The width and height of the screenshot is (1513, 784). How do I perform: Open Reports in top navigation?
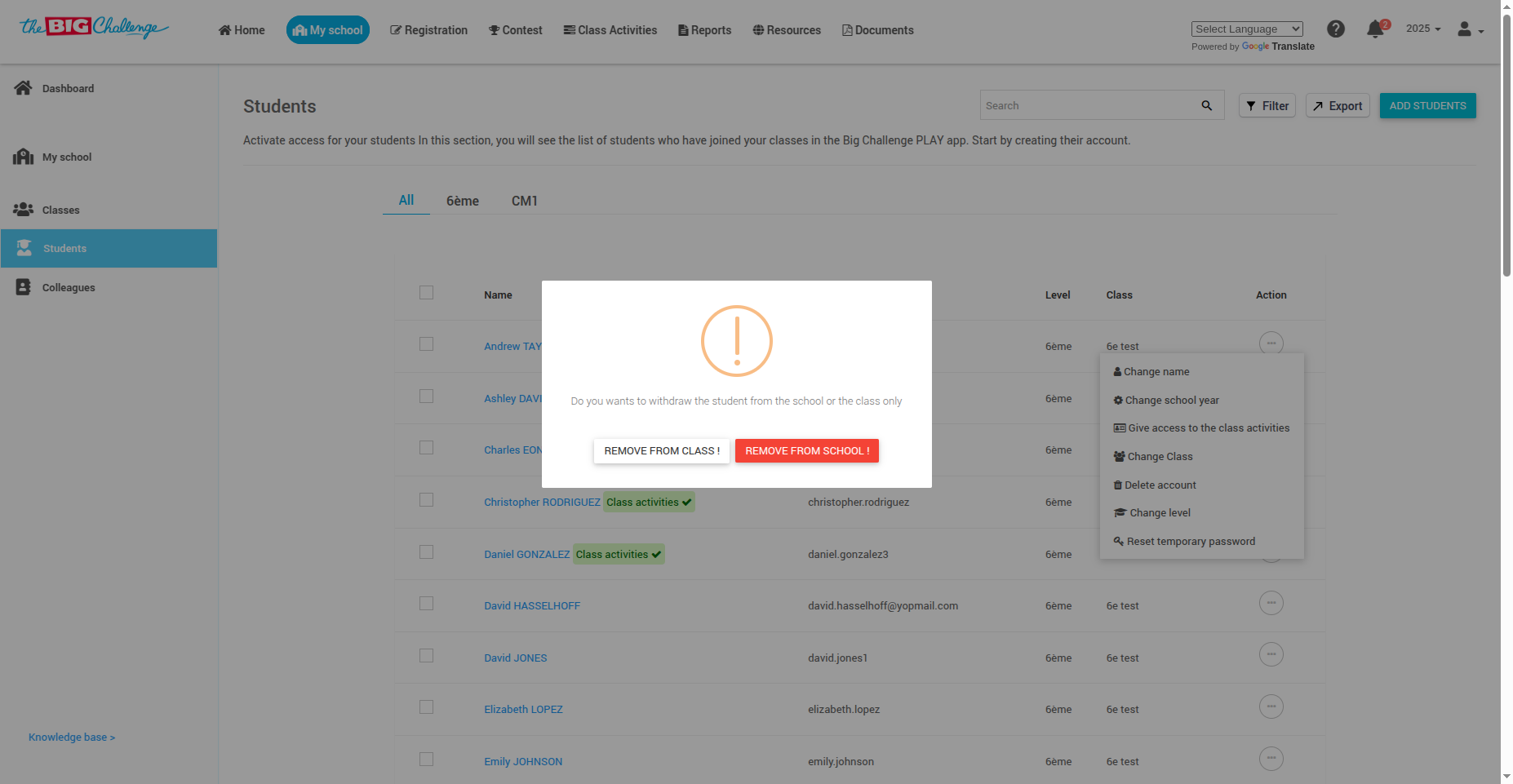point(705,30)
